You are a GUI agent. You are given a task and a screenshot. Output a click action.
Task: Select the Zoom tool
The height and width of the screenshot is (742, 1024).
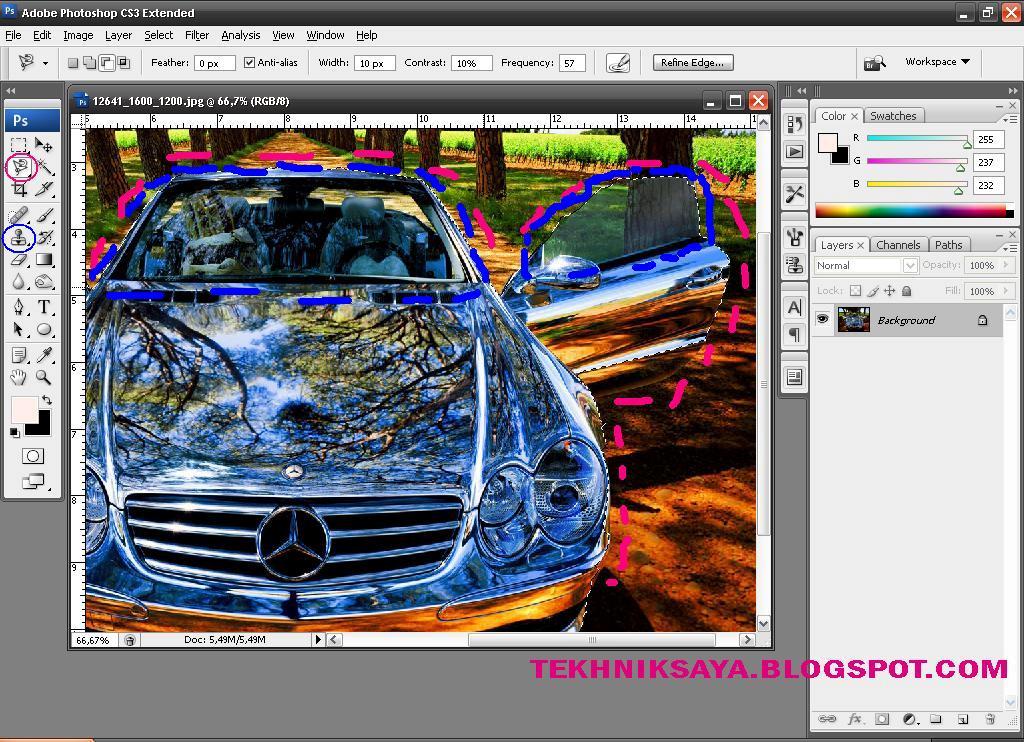pyautogui.click(x=44, y=378)
